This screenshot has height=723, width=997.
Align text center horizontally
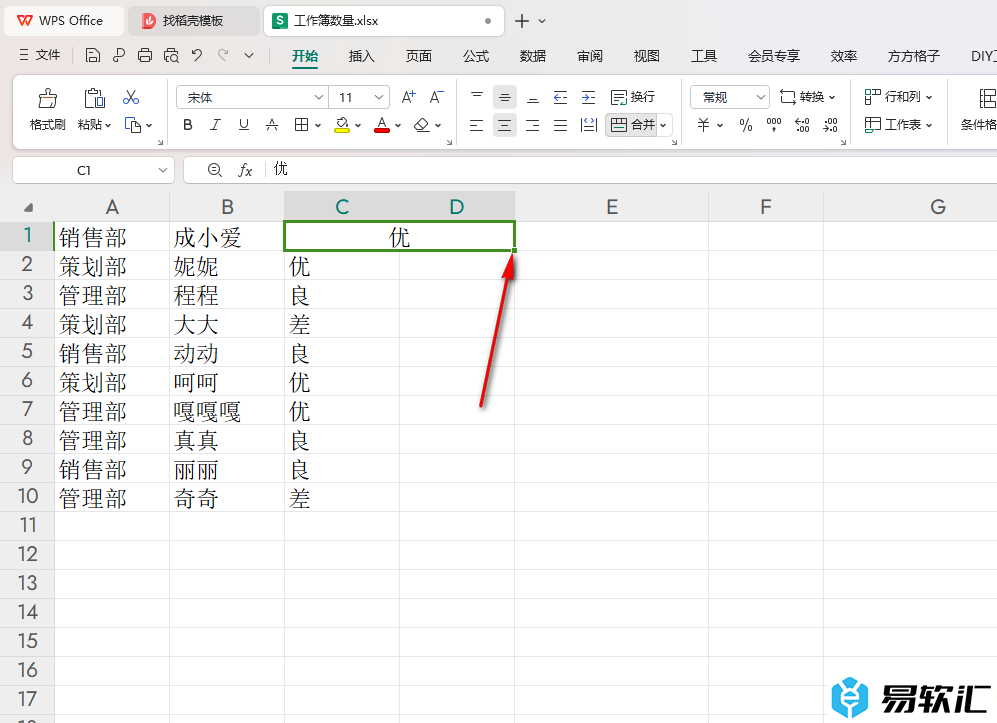tap(505, 125)
